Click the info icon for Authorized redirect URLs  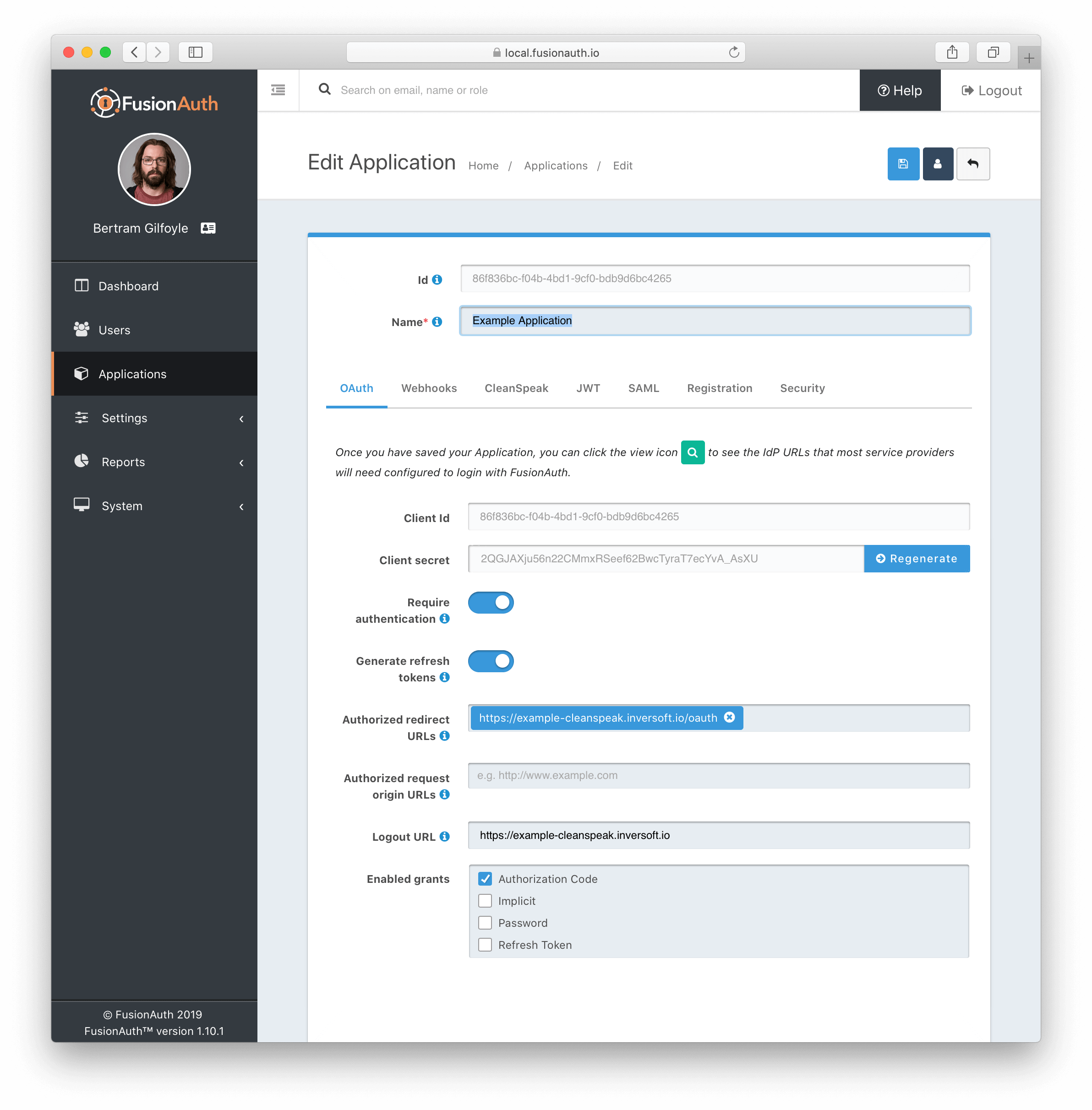444,735
